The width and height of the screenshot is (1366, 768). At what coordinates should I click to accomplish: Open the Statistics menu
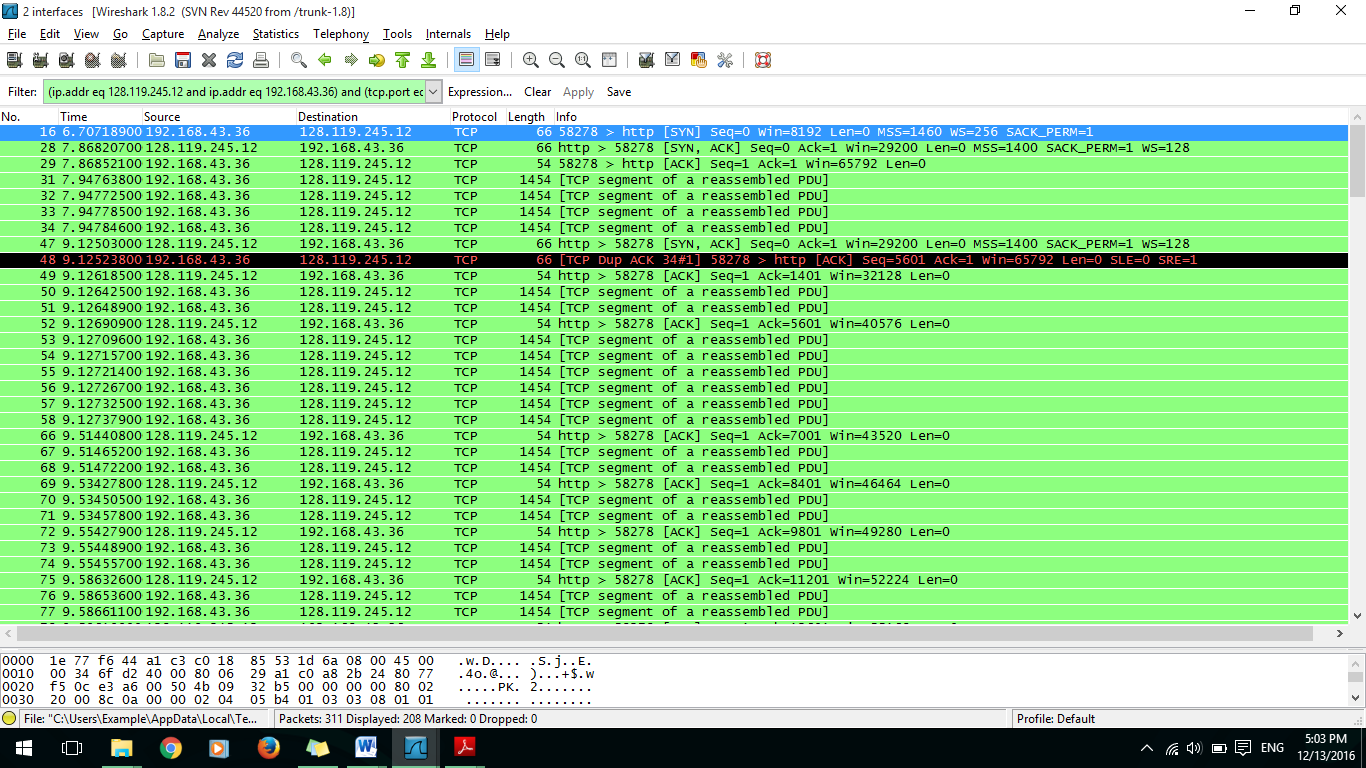[276, 34]
